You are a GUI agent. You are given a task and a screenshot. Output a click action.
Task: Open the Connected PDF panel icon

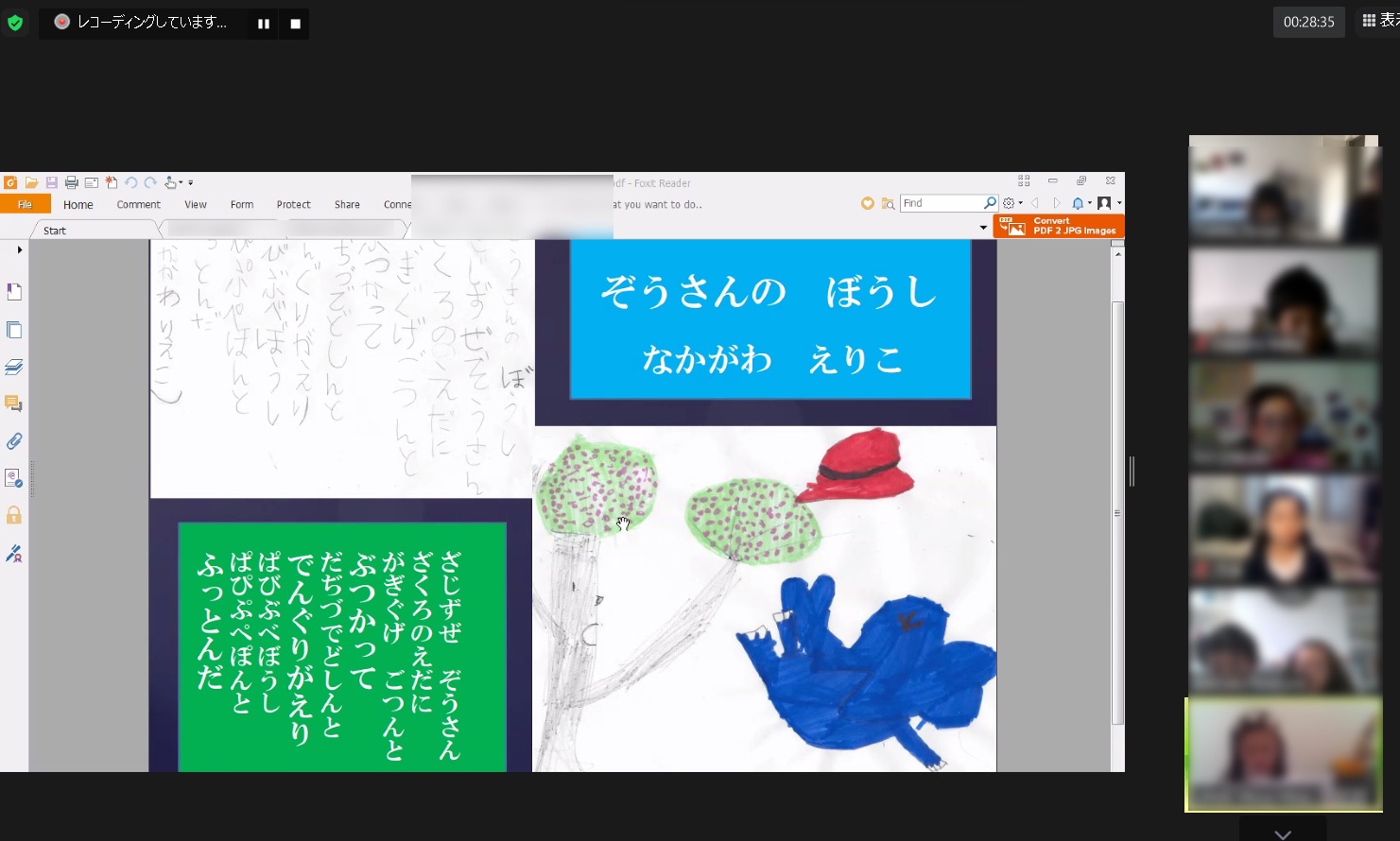click(14, 478)
